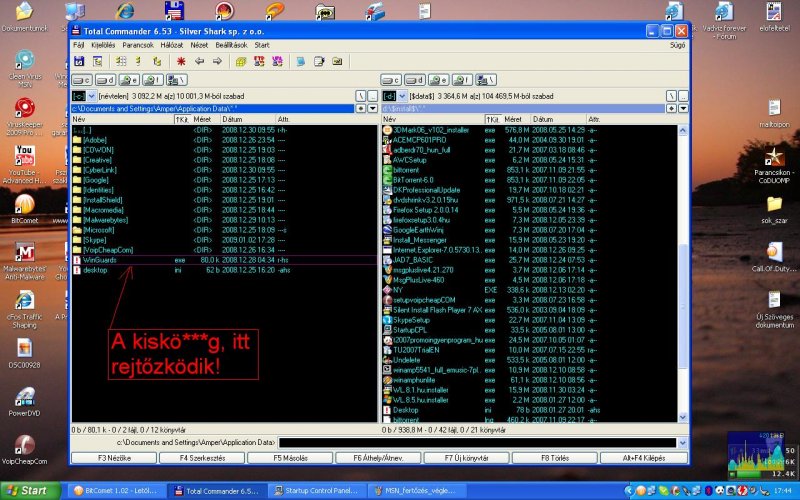Open the Hálózat menu
This screenshot has width=800, height=500.
click(171, 45)
